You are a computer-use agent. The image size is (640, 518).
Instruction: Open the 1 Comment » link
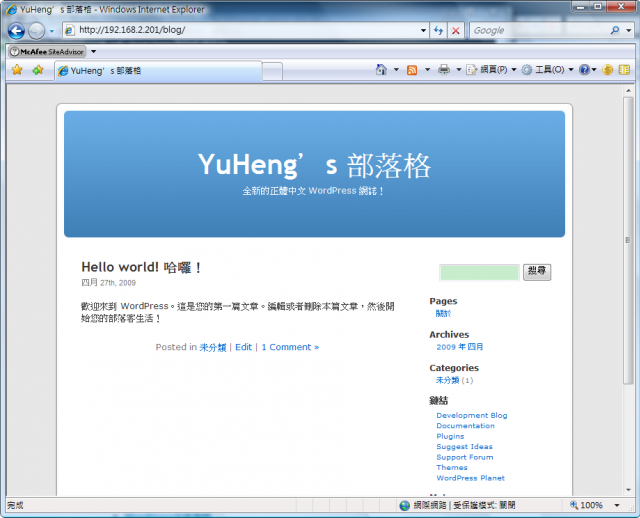point(290,347)
